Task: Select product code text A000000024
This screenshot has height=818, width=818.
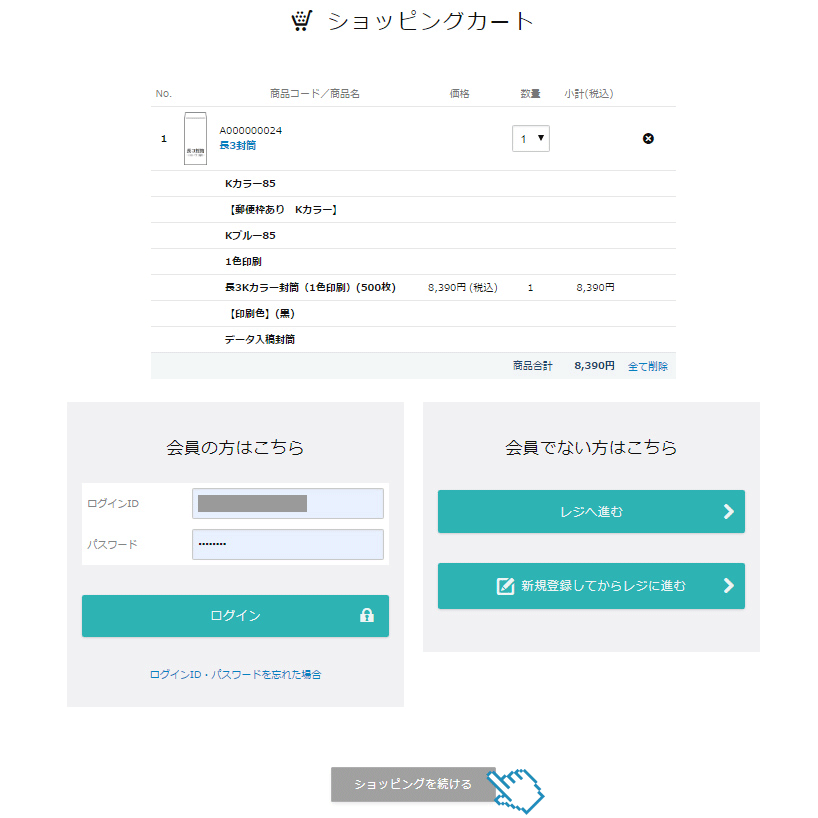Action: [250, 130]
